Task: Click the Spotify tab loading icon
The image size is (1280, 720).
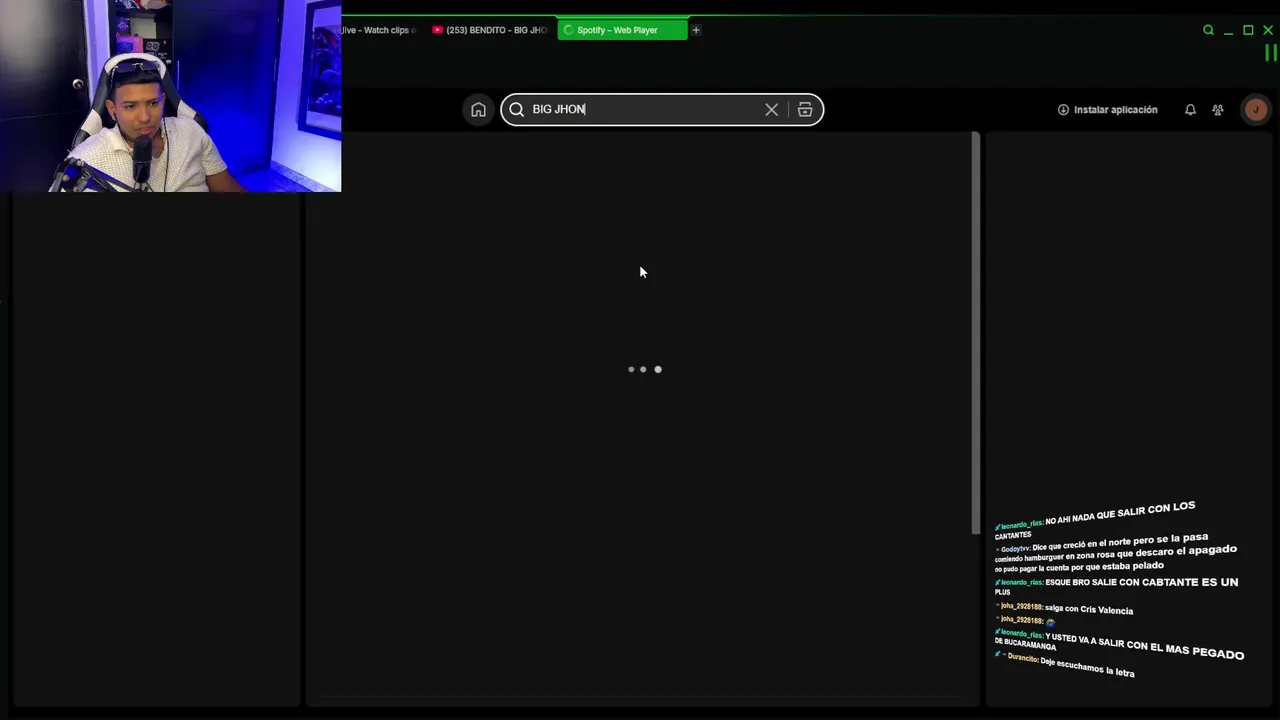Action: click(568, 30)
